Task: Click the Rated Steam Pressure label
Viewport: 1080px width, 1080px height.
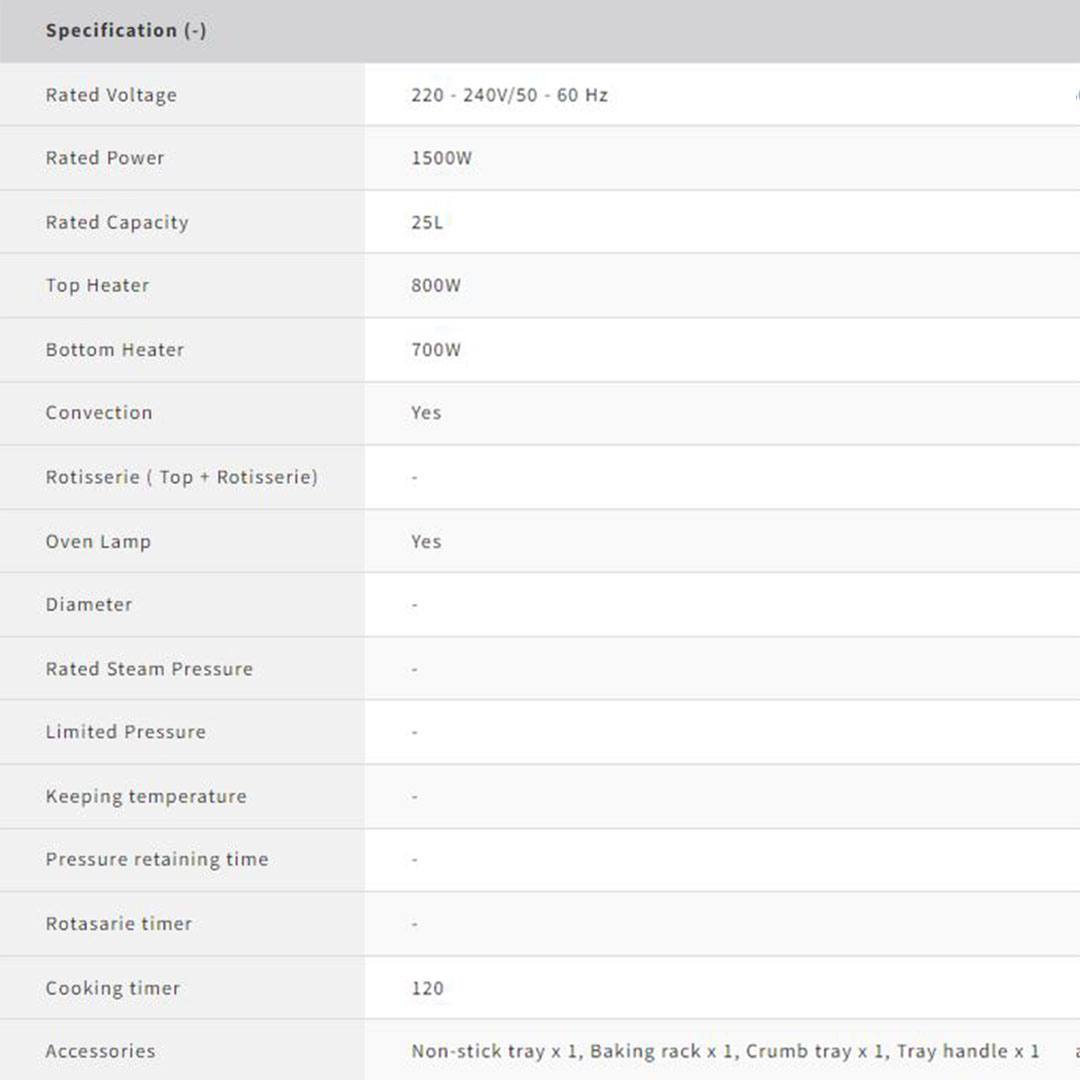Action: click(149, 669)
